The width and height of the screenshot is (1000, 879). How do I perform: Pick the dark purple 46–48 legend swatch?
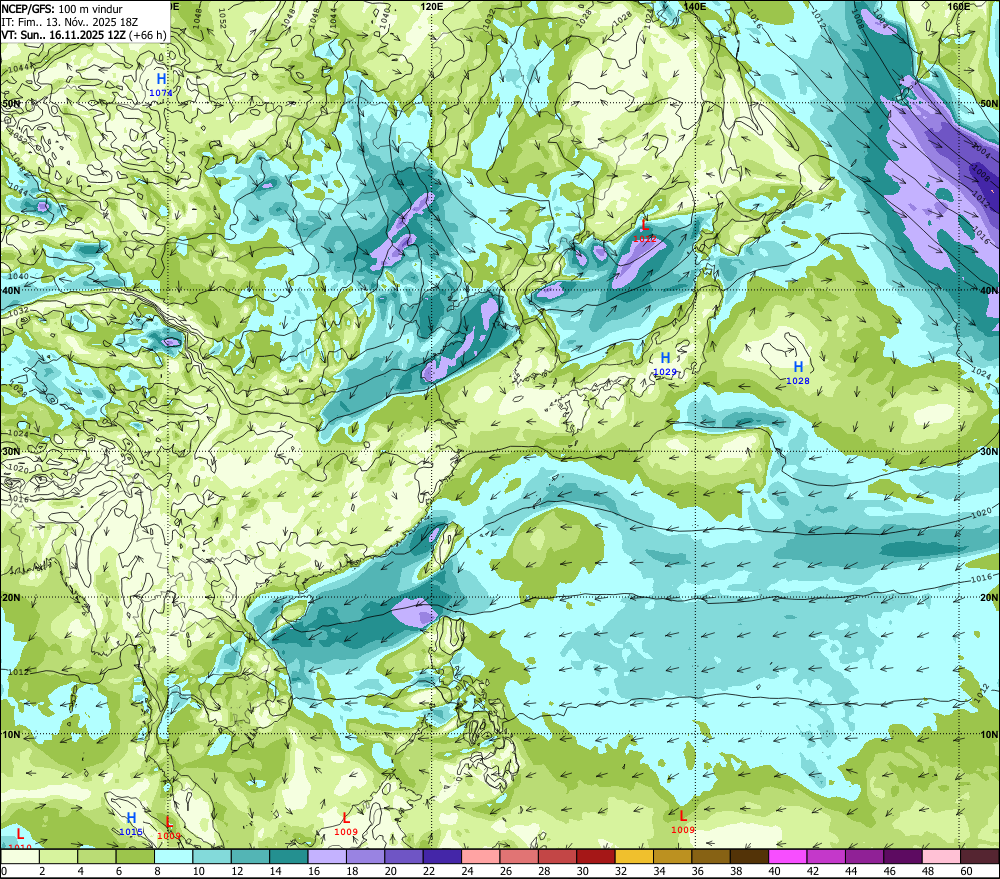(x=902, y=856)
